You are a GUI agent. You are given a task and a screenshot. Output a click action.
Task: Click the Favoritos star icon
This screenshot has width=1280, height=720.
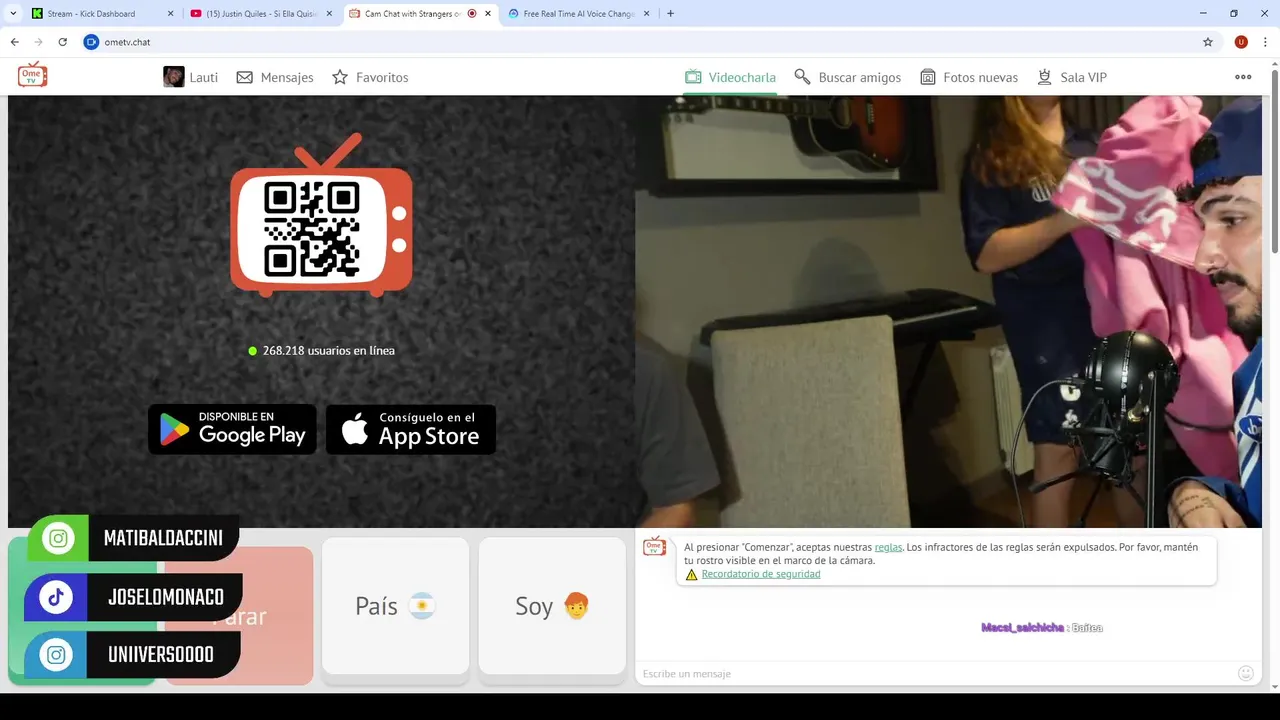pos(340,77)
